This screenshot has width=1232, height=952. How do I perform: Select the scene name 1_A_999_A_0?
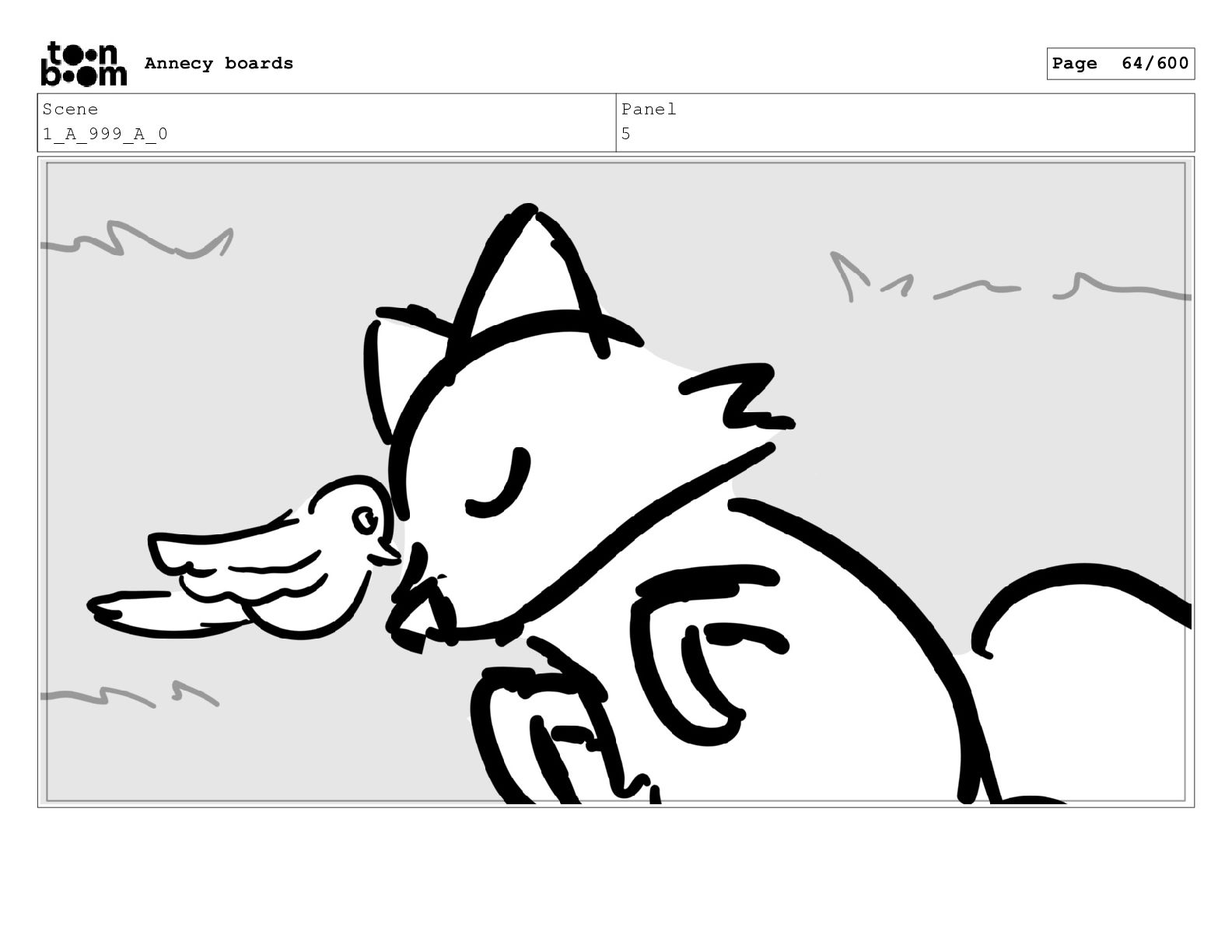point(105,134)
